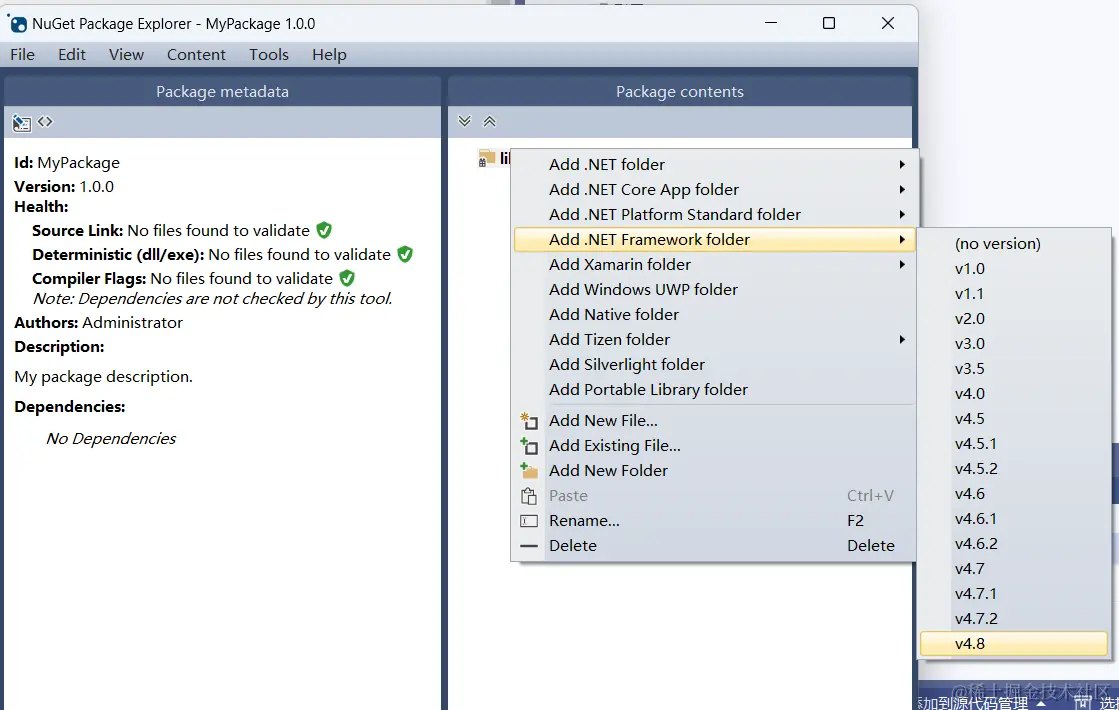Pick framework version v4.0
The height and width of the screenshot is (710, 1119).
click(1014, 394)
